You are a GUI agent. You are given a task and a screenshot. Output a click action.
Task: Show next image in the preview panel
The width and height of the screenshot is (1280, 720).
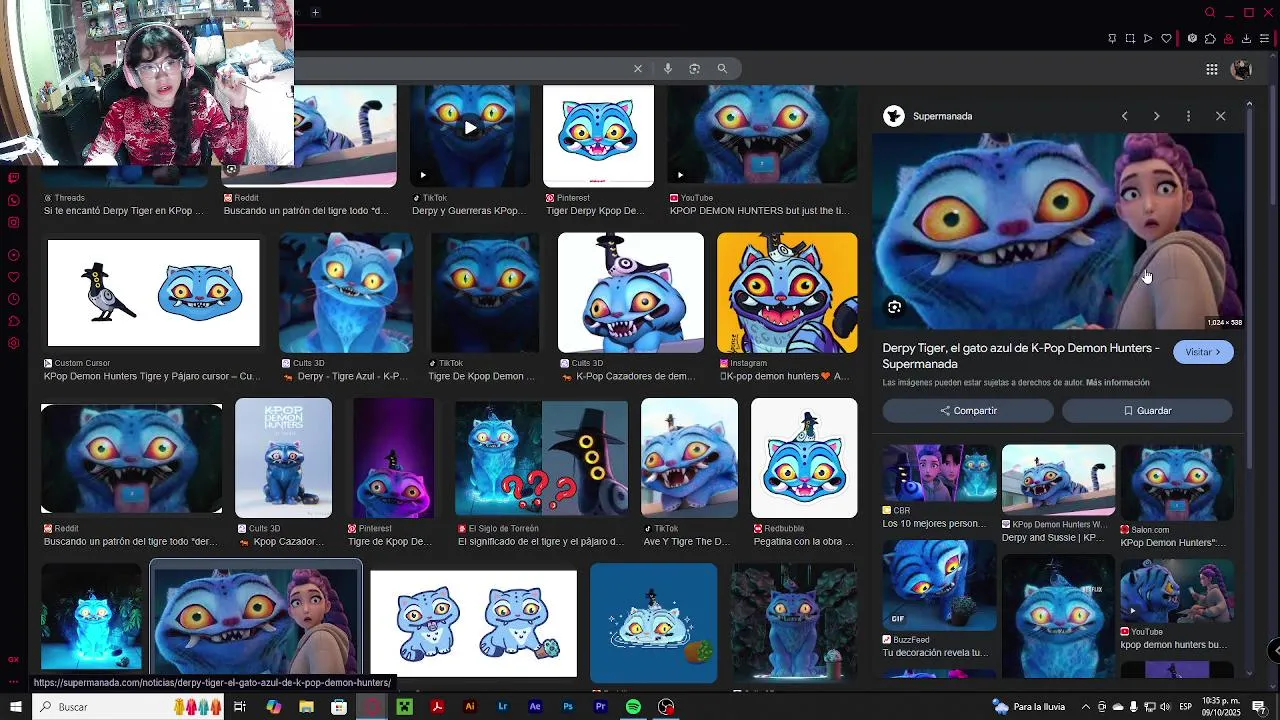click(x=1156, y=116)
